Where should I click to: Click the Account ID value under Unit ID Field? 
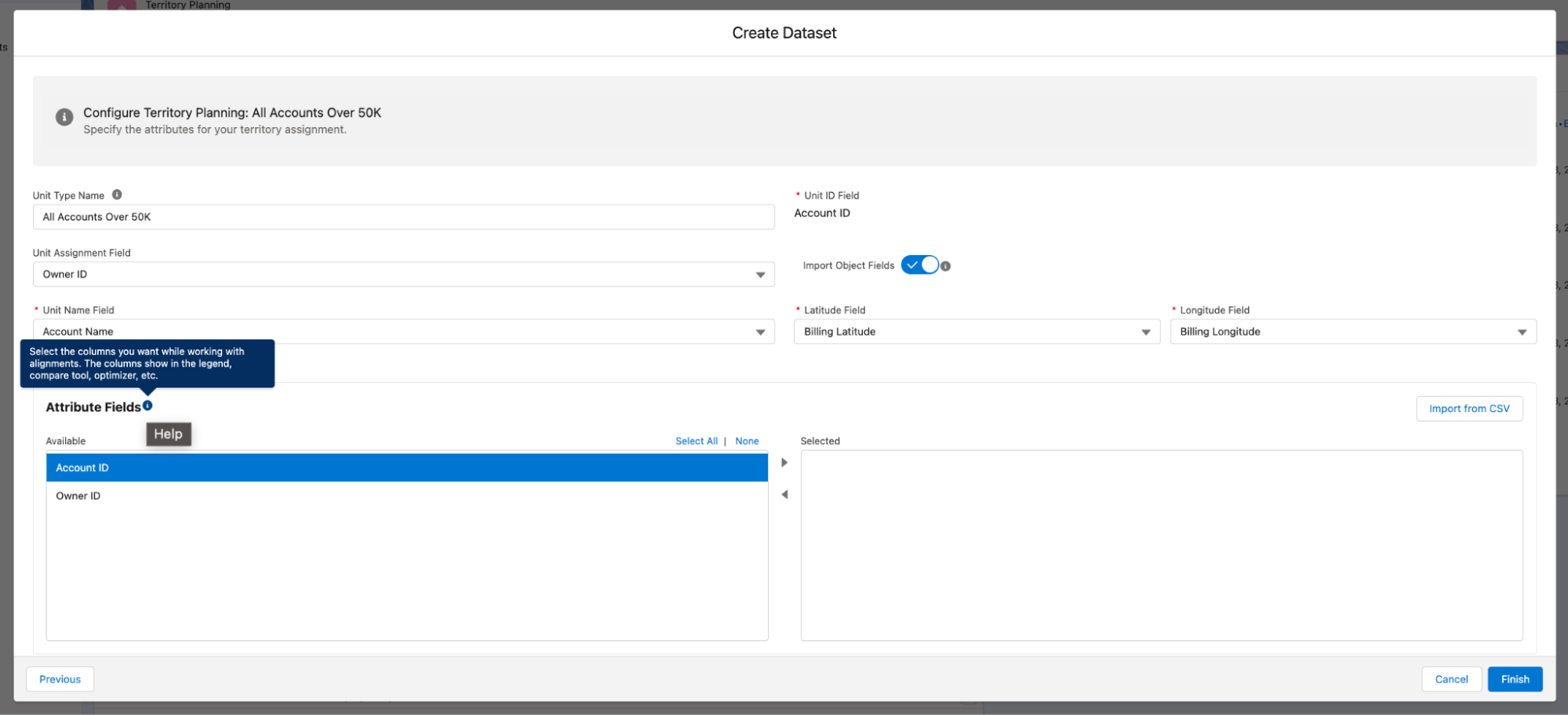(822, 213)
